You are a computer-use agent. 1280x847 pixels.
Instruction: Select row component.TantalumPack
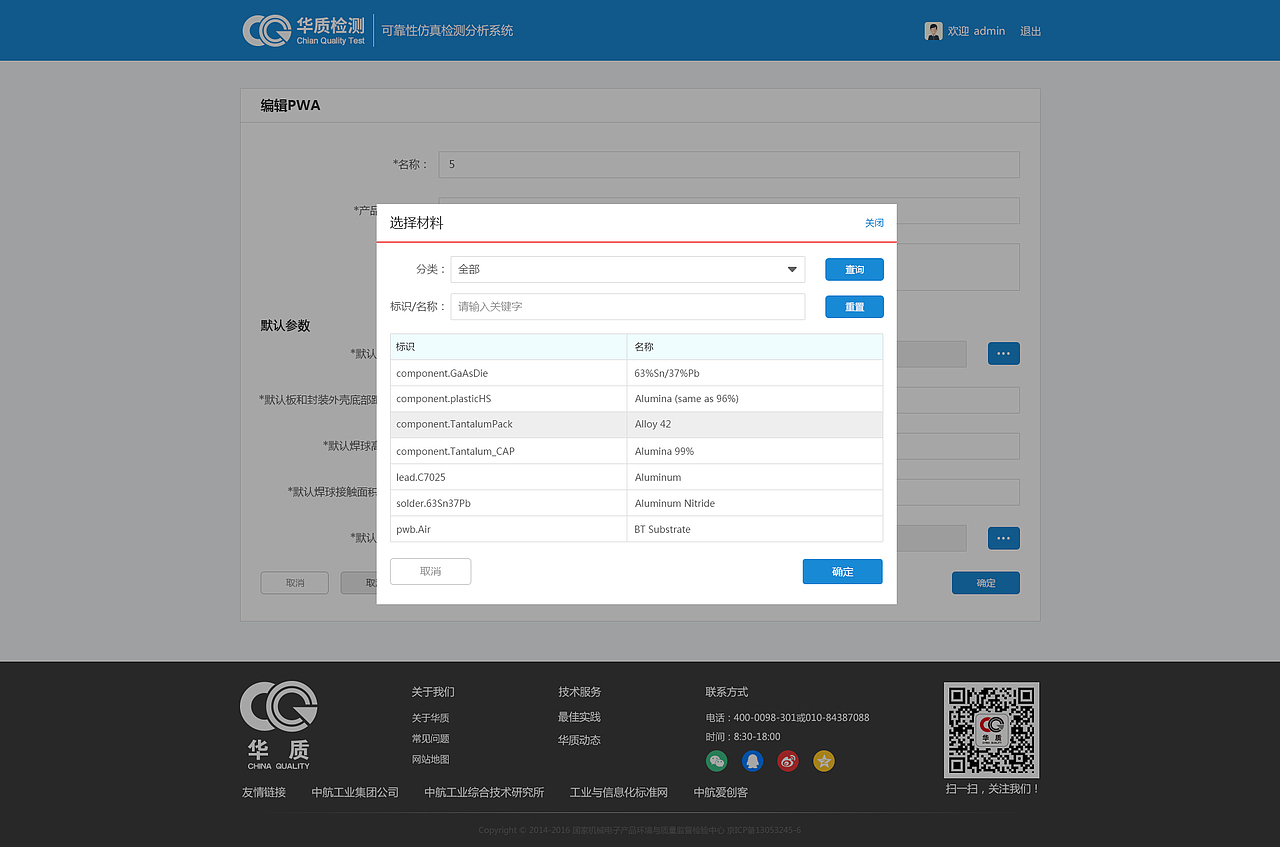click(x=637, y=425)
